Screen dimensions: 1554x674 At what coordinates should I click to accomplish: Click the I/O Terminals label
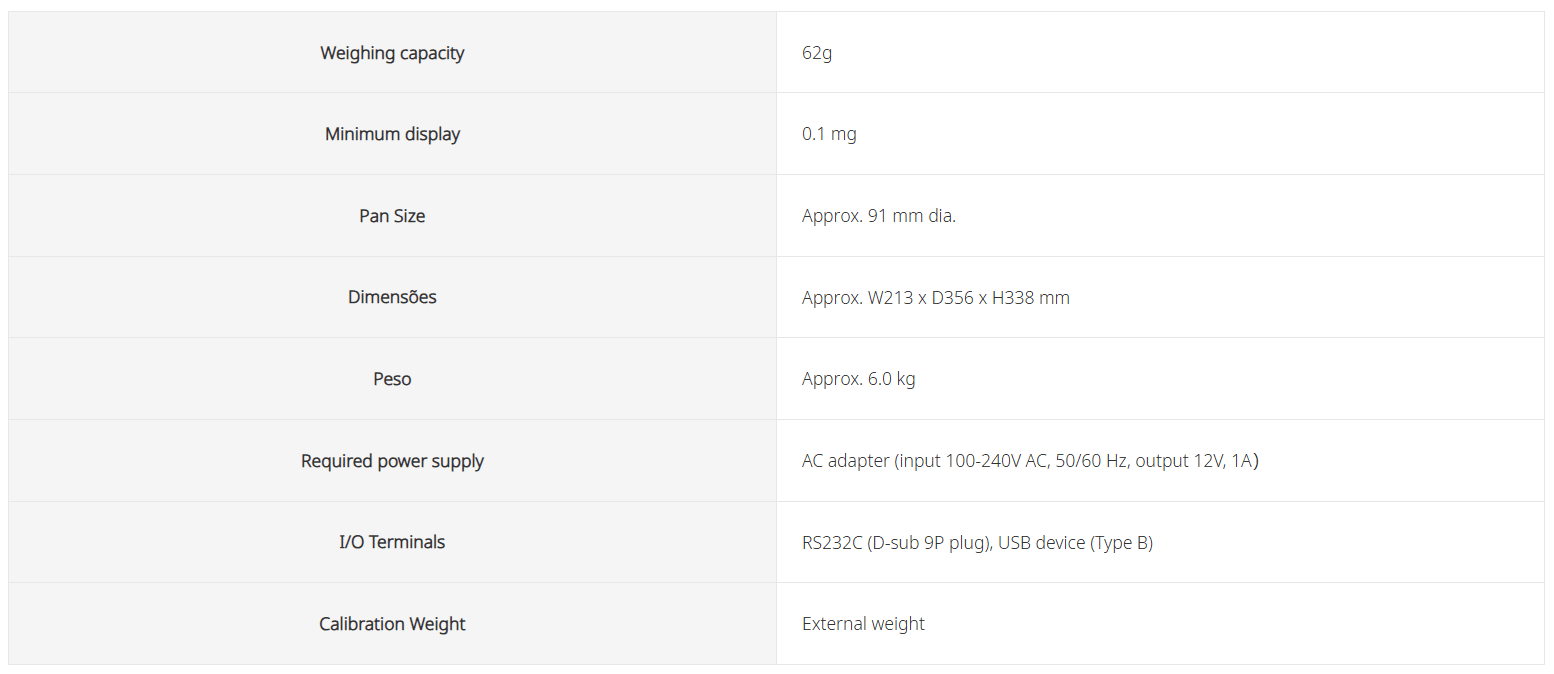tap(392, 542)
